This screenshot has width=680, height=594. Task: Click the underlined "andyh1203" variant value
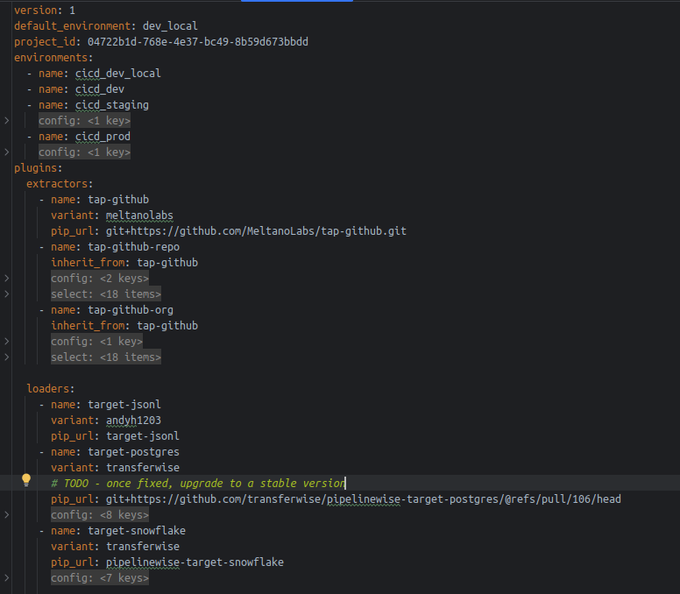click(133, 420)
